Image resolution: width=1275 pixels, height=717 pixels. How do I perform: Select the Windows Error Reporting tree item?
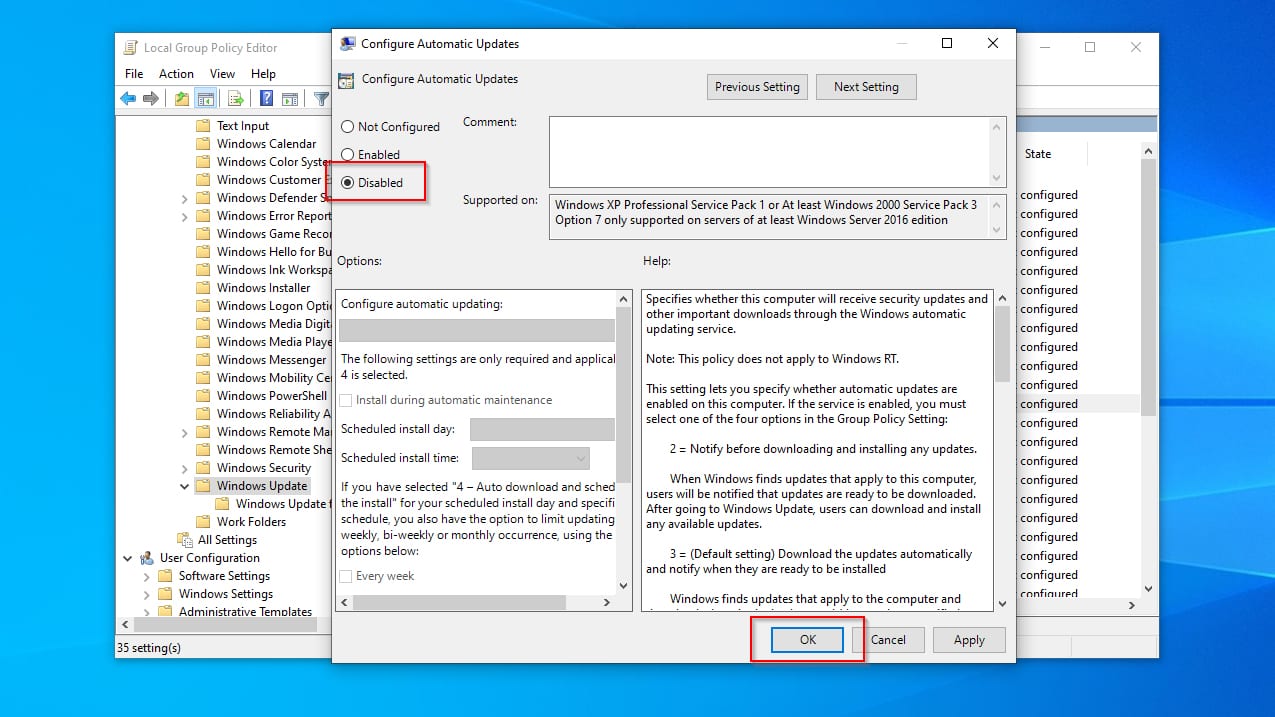click(273, 216)
